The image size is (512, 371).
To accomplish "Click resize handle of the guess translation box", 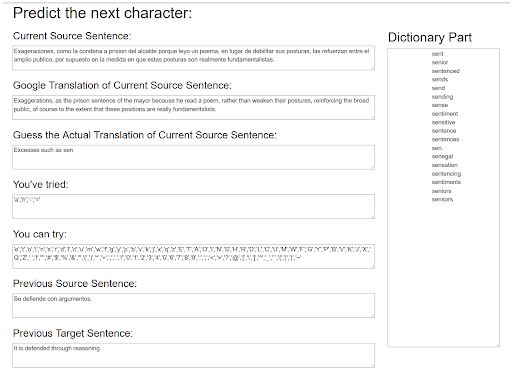I will coord(372,167).
